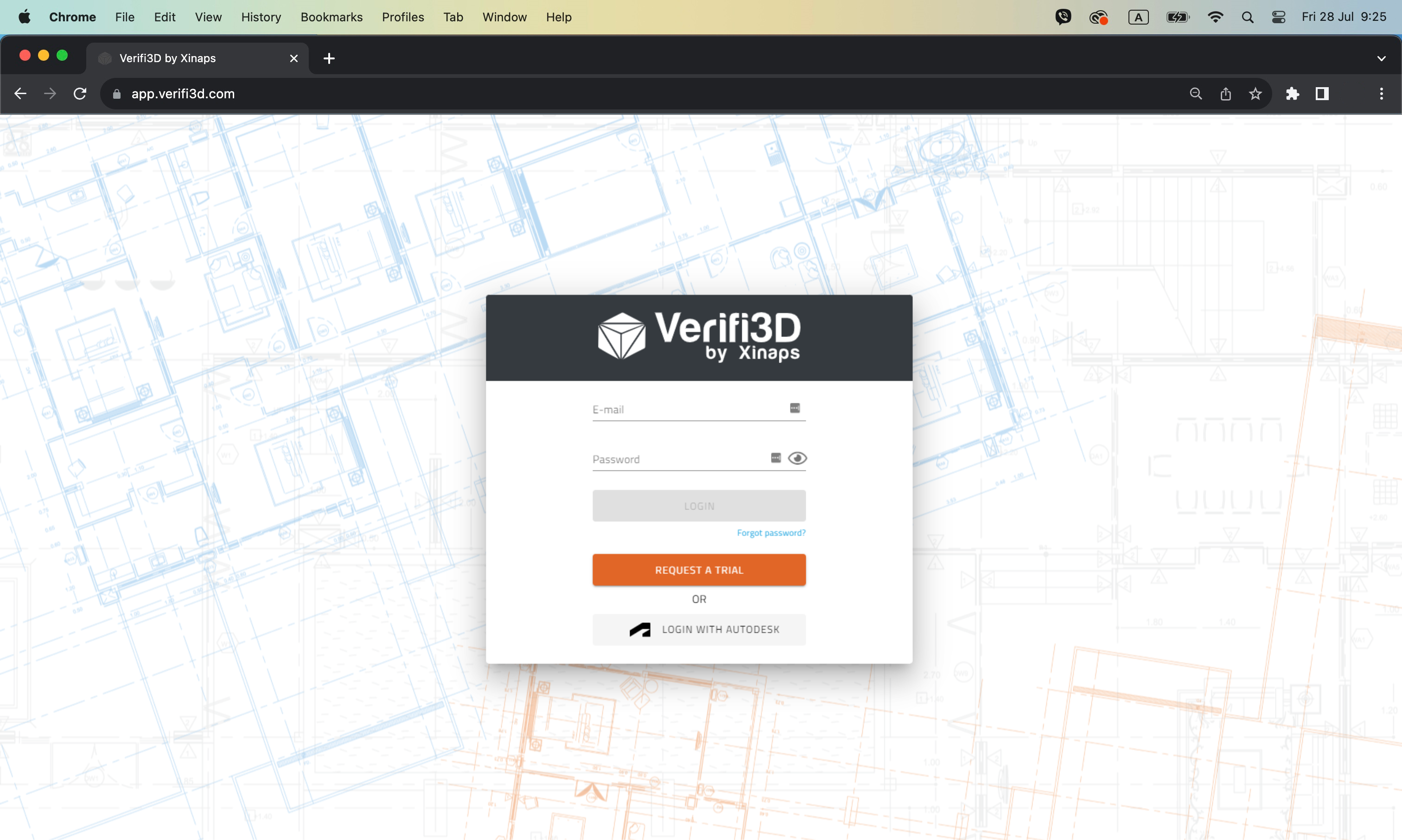Click the Viber icon in menu bar
Viewport: 1402px width, 840px height.
1063,17
